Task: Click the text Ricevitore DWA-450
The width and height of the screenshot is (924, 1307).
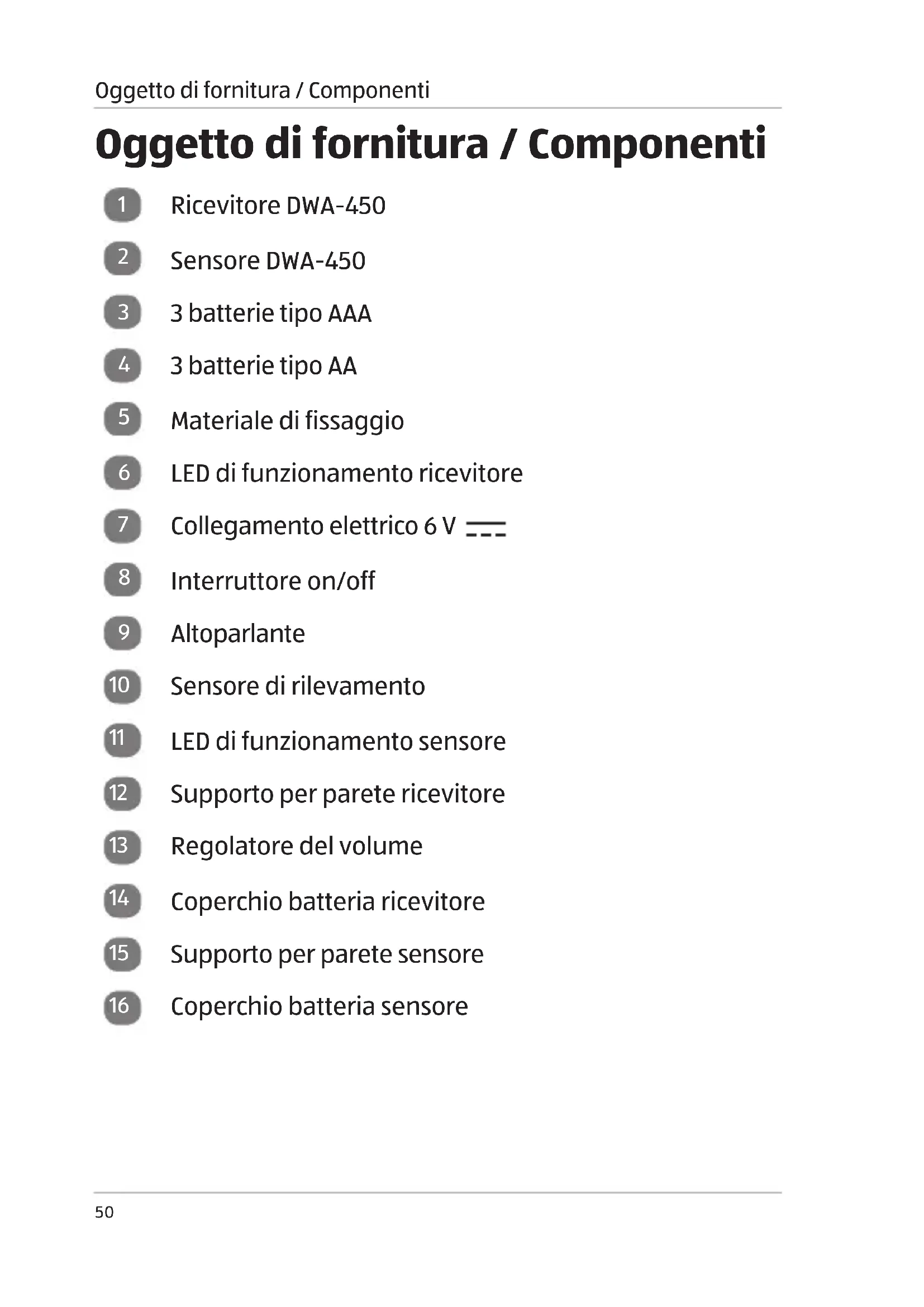Action: 278,206
